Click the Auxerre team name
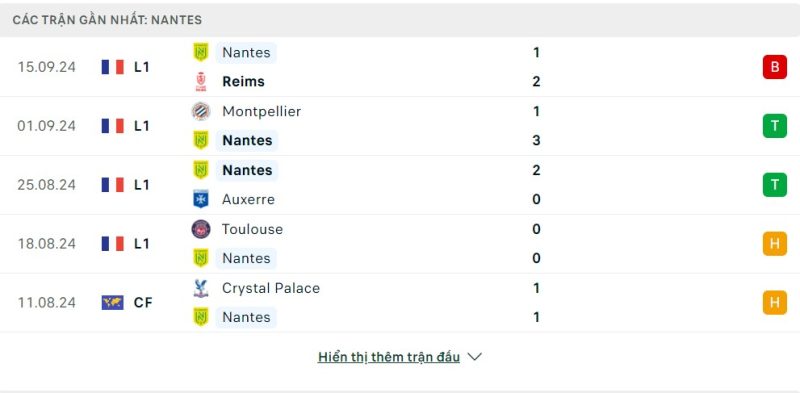Viewport: 800px width, 393px height. pos(248,199)
